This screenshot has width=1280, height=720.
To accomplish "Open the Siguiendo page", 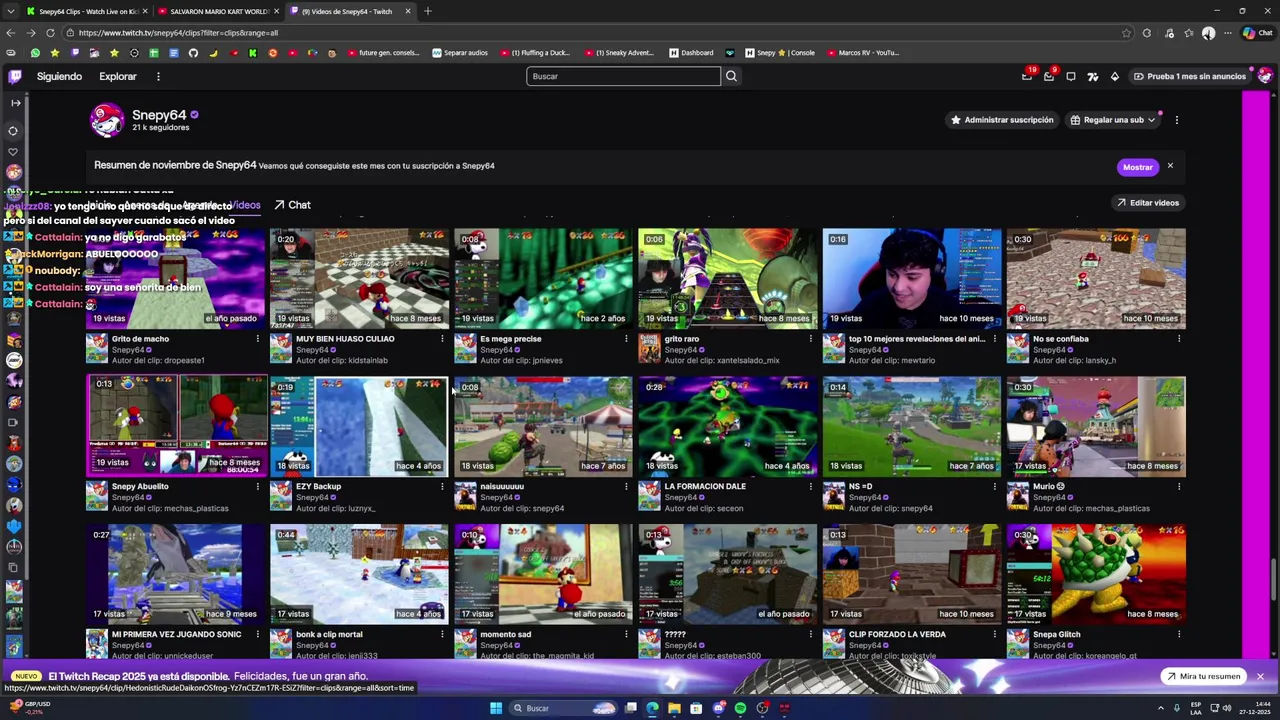I will [x=59, y=76].
